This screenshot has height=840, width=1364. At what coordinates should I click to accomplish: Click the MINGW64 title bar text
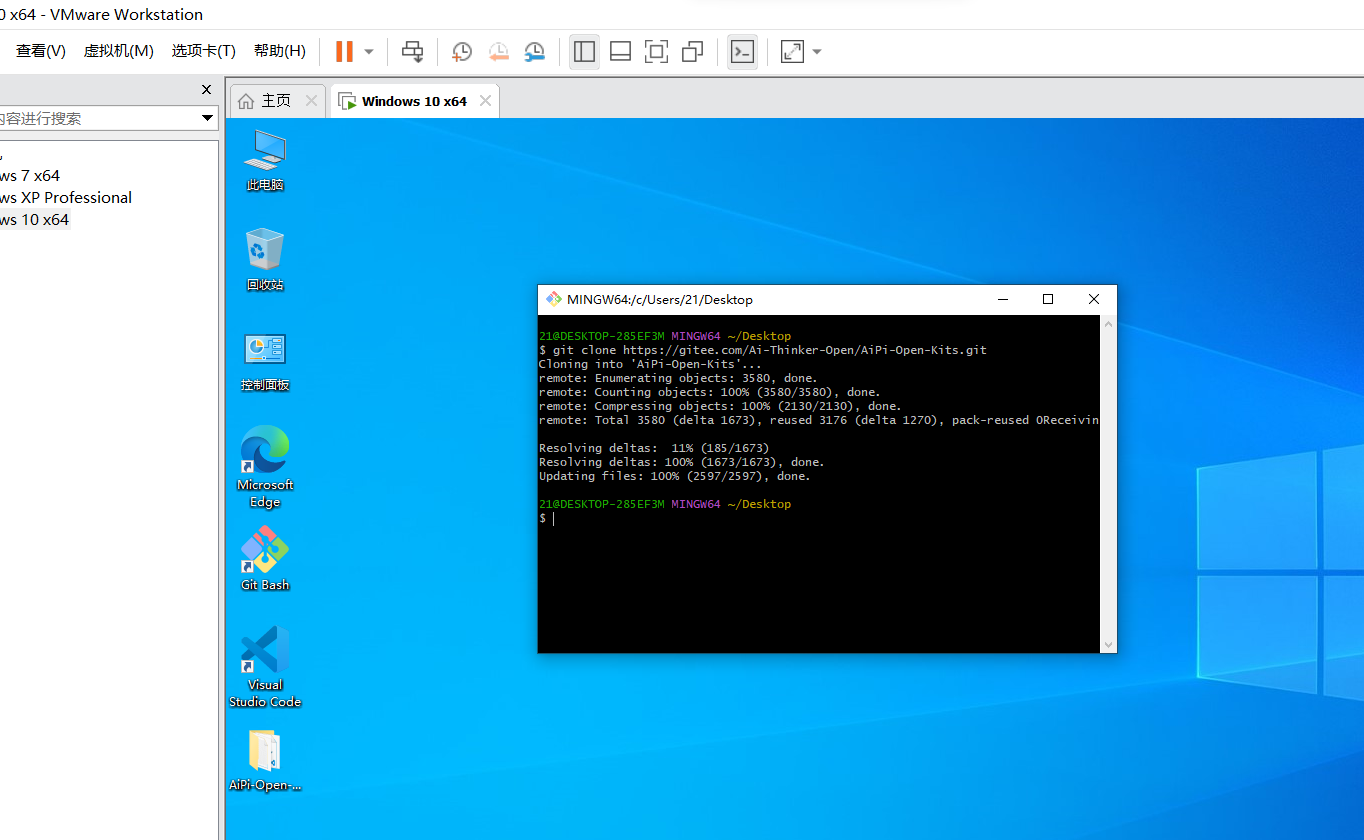[660, 299]
